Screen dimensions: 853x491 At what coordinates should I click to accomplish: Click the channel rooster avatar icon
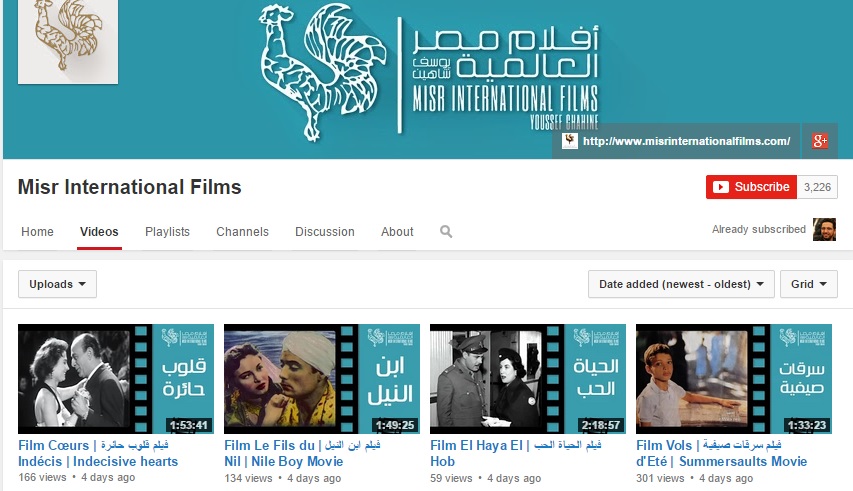tap(68, 42)
